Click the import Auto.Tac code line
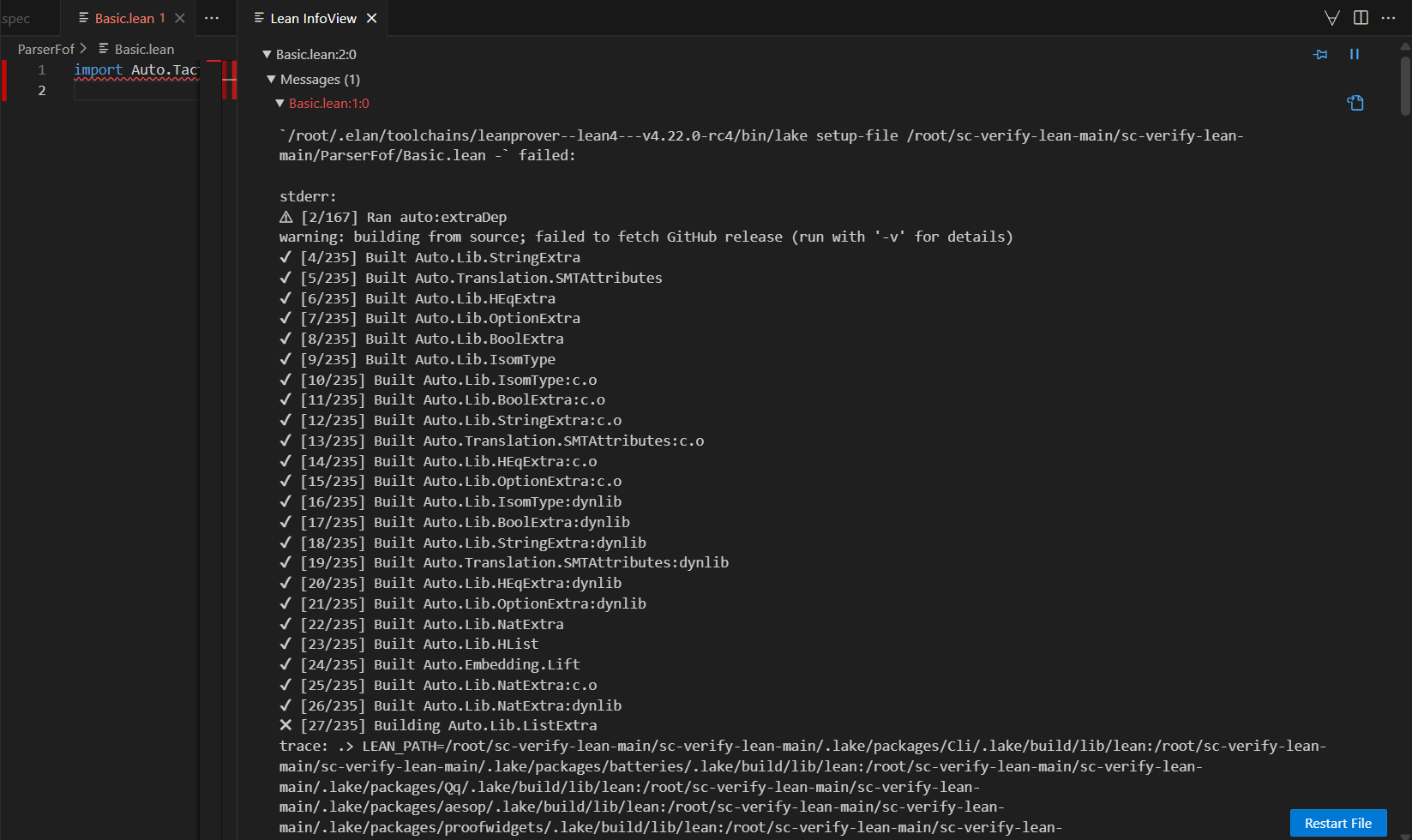Image resolution: width=1412 pixels, height=840 pixels. pos(135,70)
